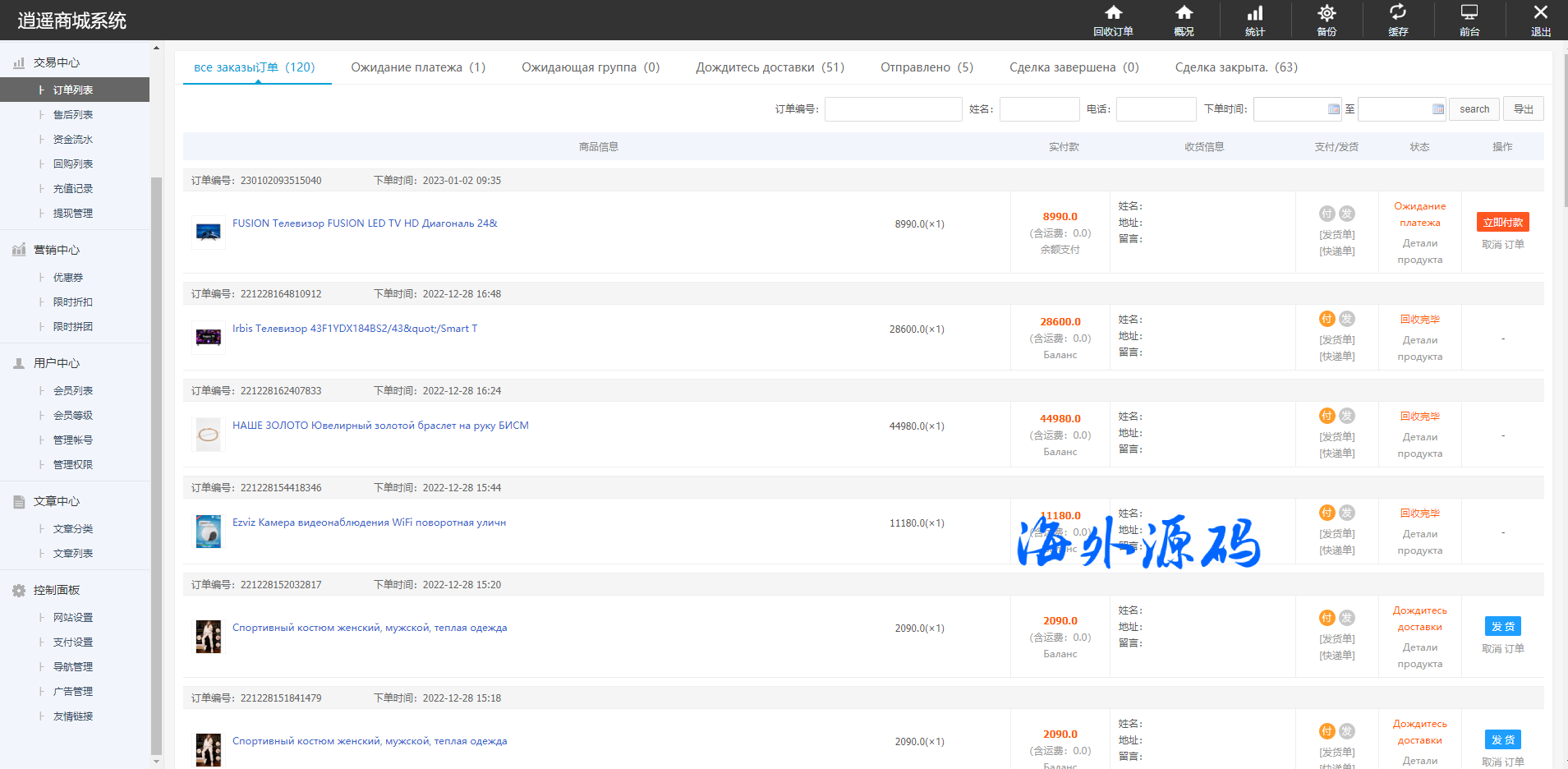Open the 统计 statistics bar chart icon
The width and height of the screenshot is (1568, 769).
point(1255,13)
